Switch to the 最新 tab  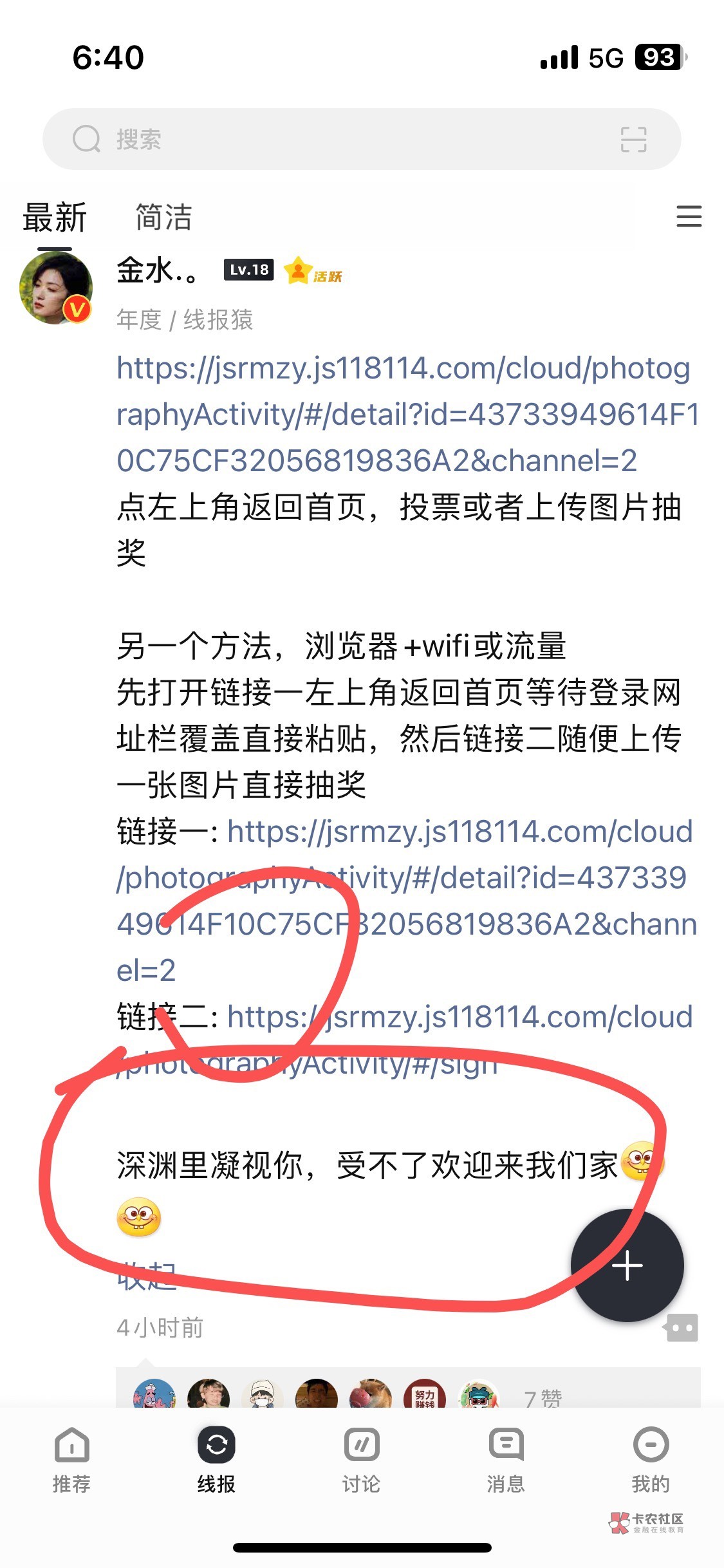55,217
